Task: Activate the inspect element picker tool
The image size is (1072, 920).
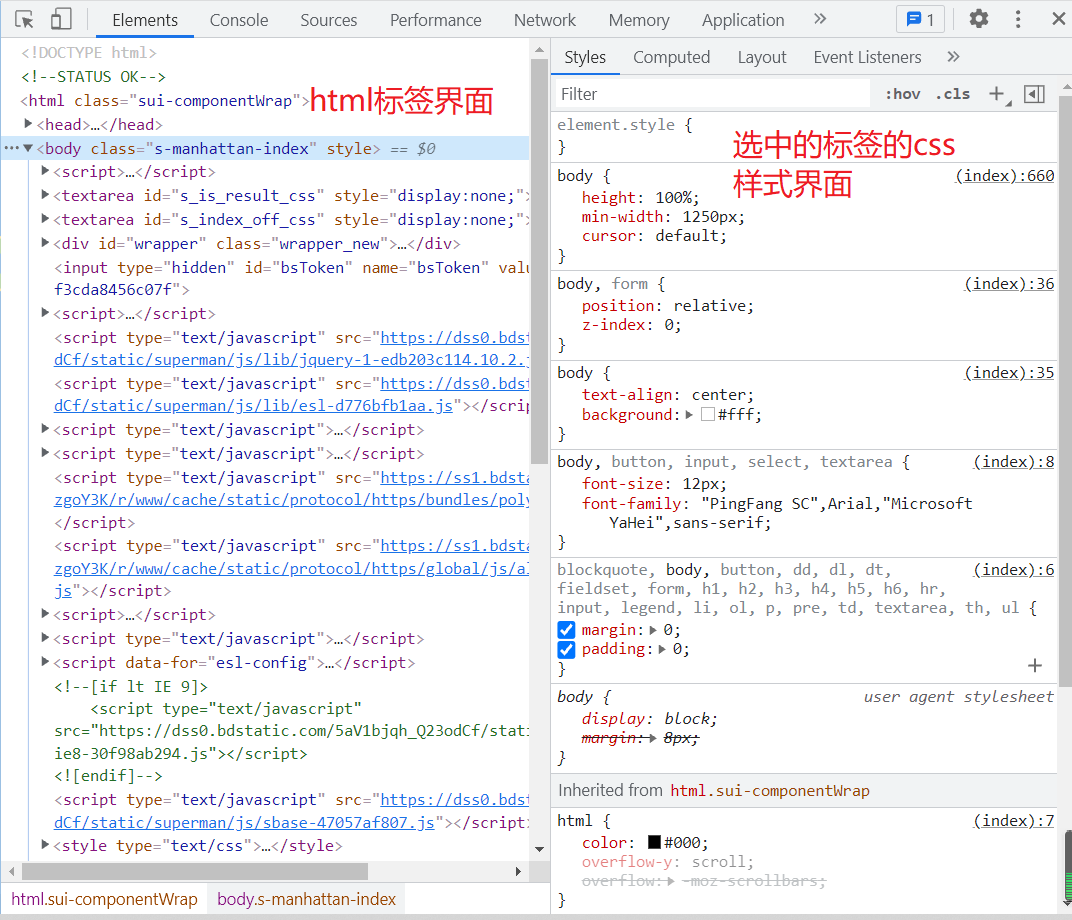Action: [x=26, y=19]
